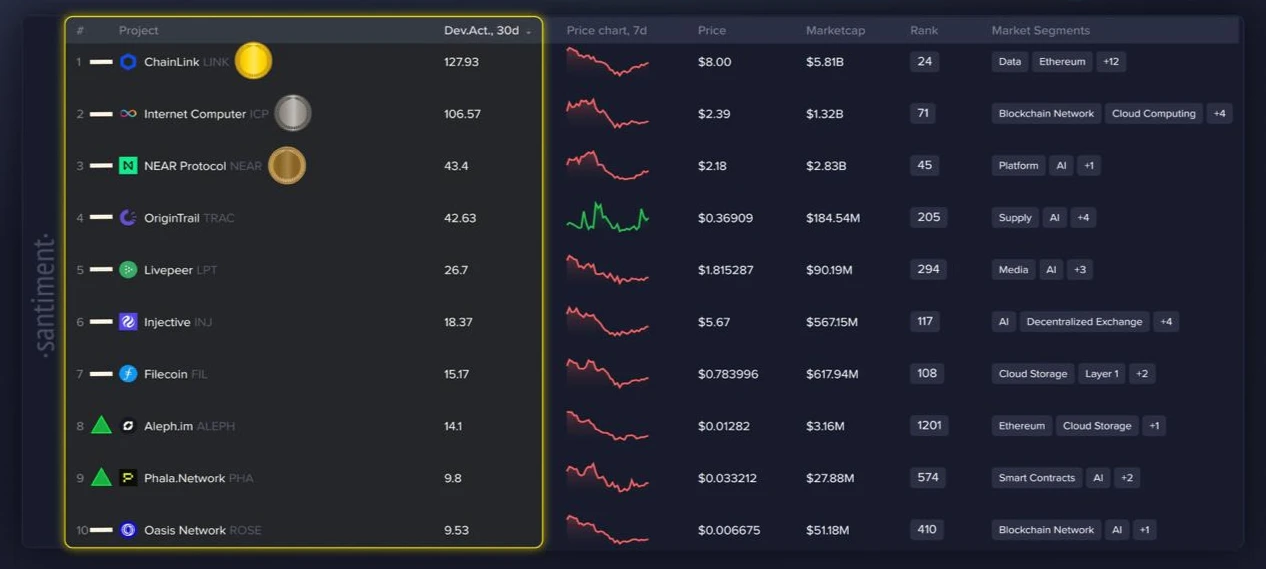The height and width of the screenshot is (569, 1266).
Task: Click the silver medal beside Internet Computer
Action: [x=293, y=113]
